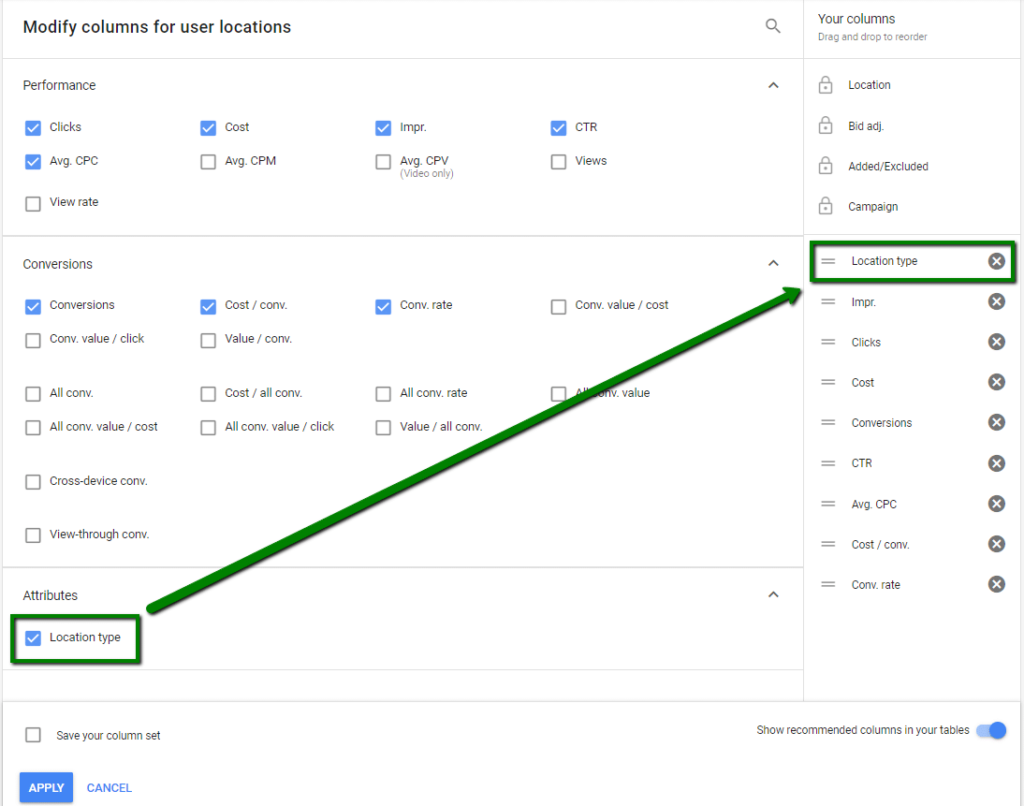
Task: Remove Conv. rate from Your columns
Action: (996, 584)
